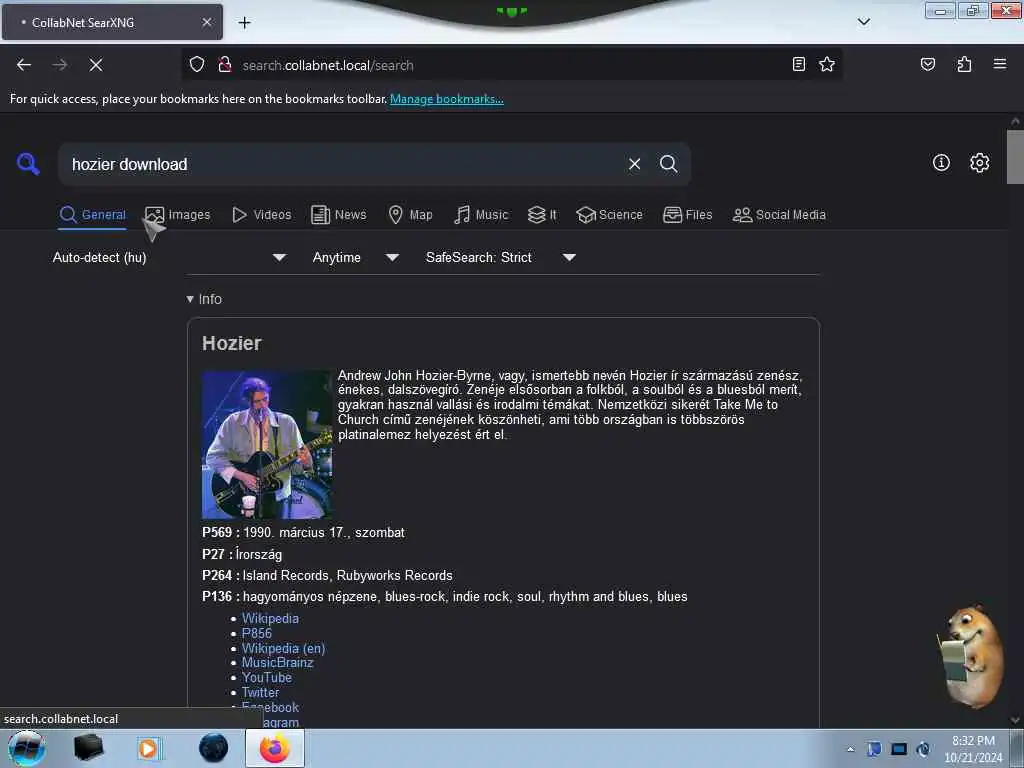1024x768 pixels.
Task: Click the power icon in system tray
Action: (923, 749)
